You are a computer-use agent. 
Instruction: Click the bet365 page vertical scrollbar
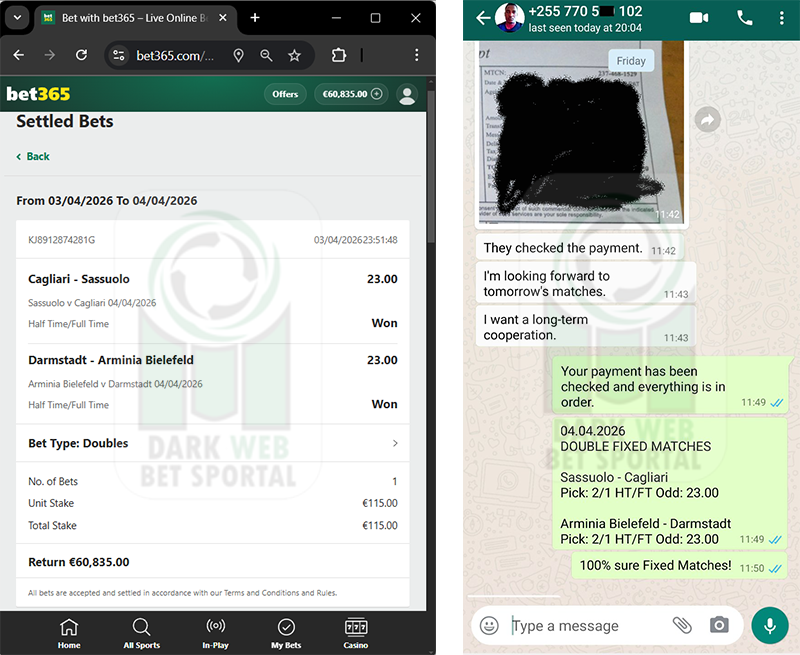coord(431,200)
